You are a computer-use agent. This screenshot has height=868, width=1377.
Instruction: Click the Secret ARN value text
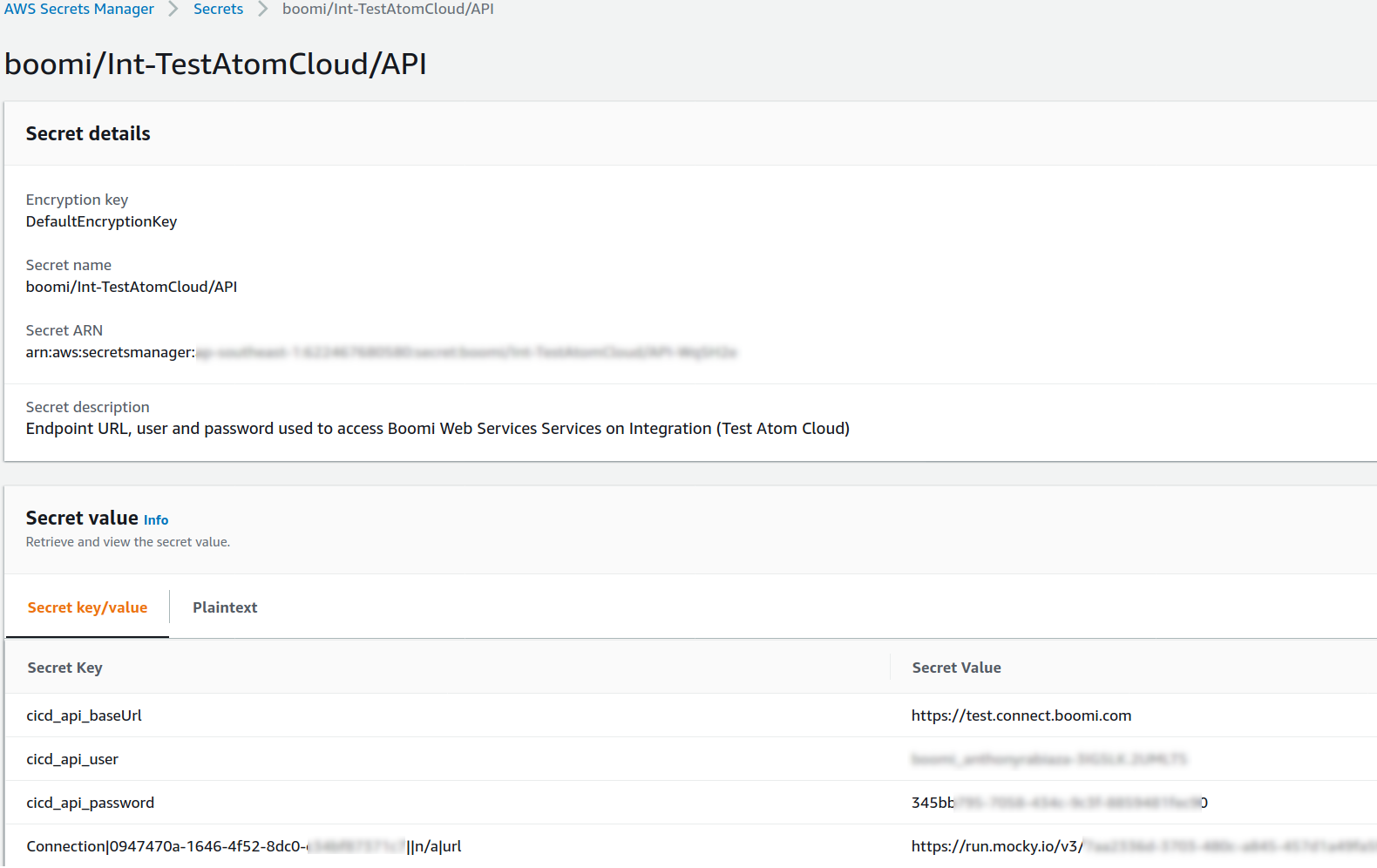[x=381, y=352]
